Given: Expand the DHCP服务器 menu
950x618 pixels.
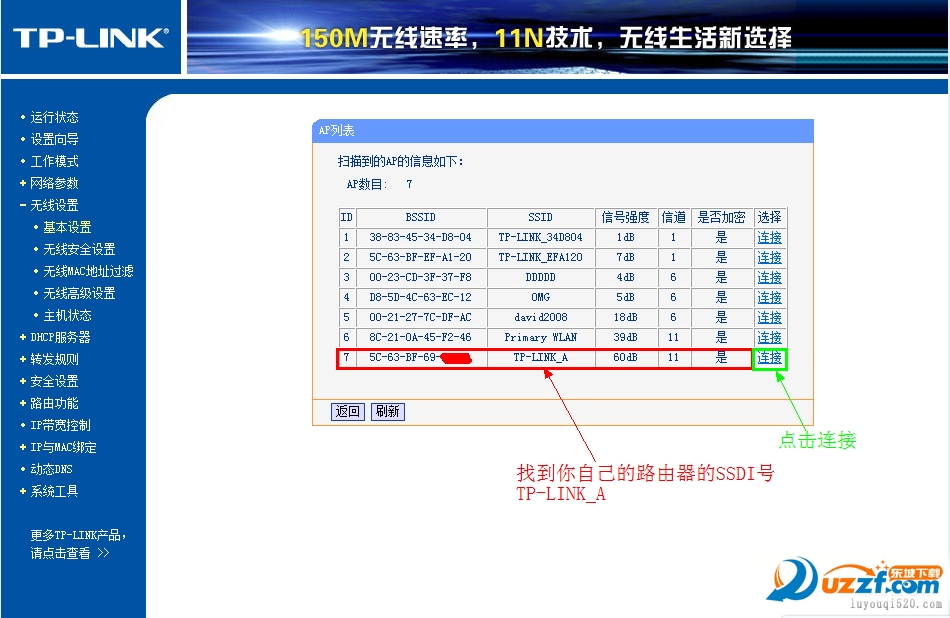Looking at the screenshot, I should point(60,337).
